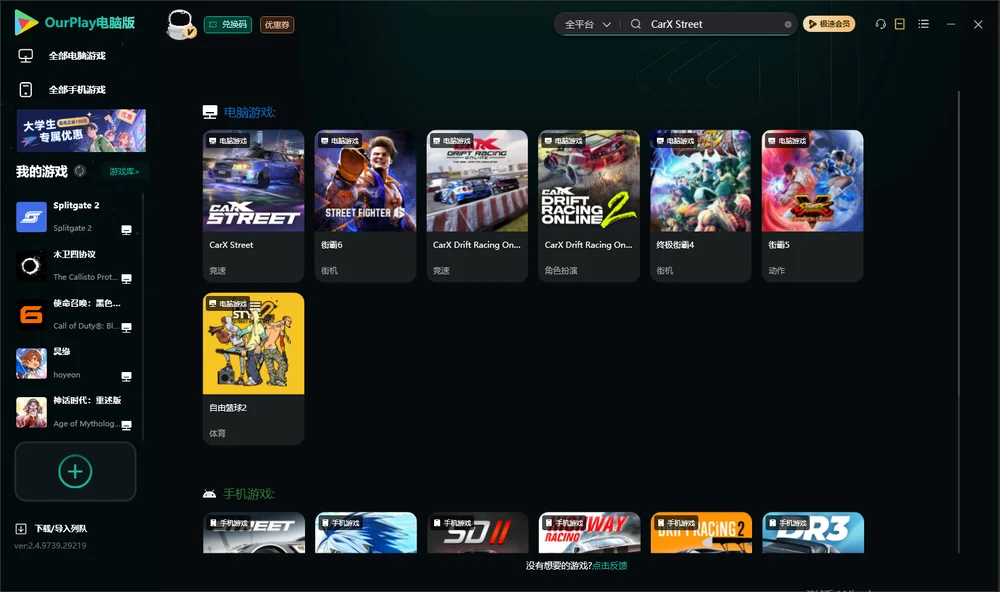Click the 电脑游戏 section heading

click(249, 112)
